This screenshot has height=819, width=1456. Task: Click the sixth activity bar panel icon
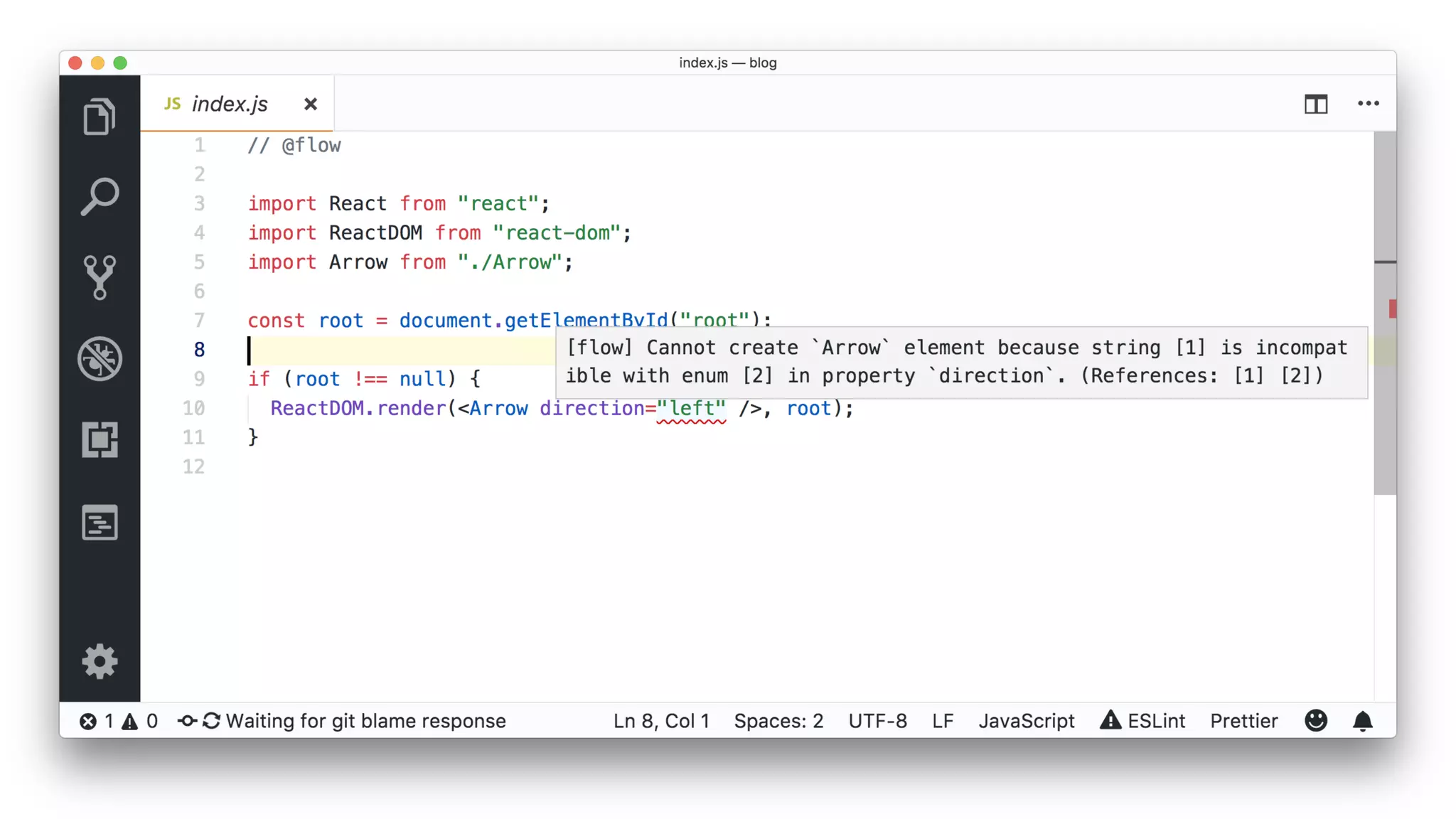[x=100, y=523]
